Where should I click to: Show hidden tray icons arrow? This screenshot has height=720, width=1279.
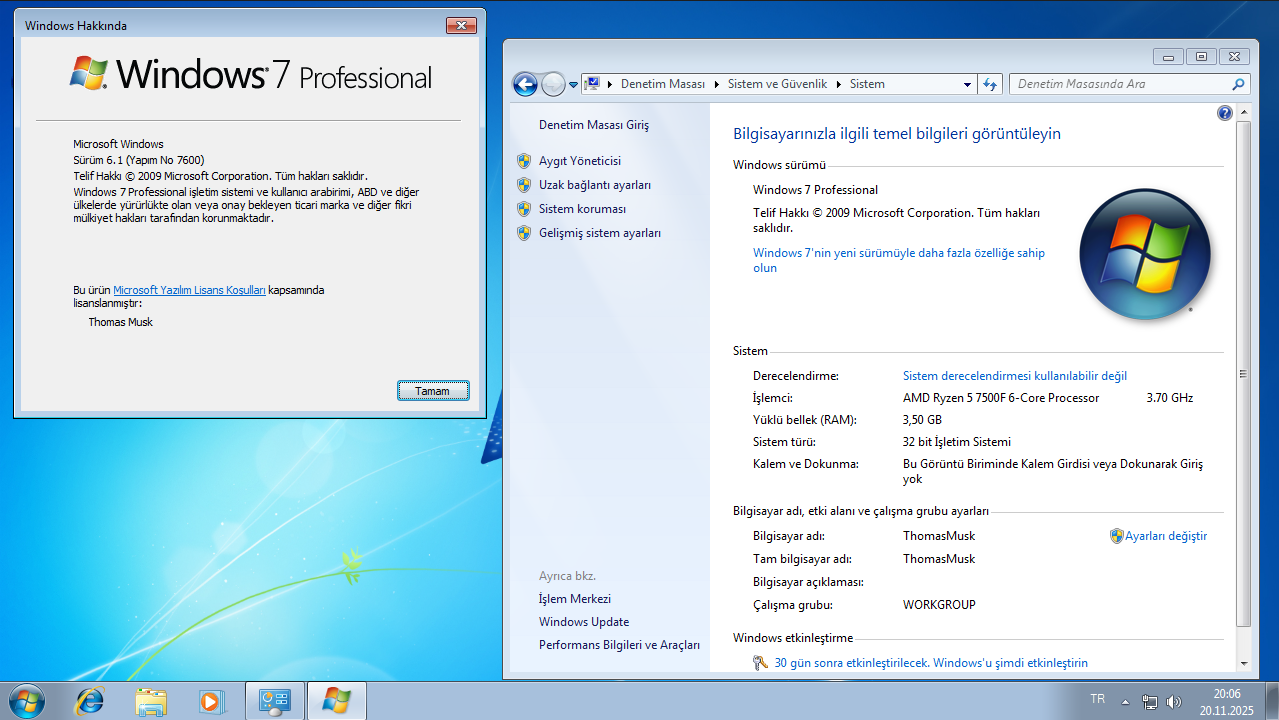pyautogui.click(x=1126, y=701)
